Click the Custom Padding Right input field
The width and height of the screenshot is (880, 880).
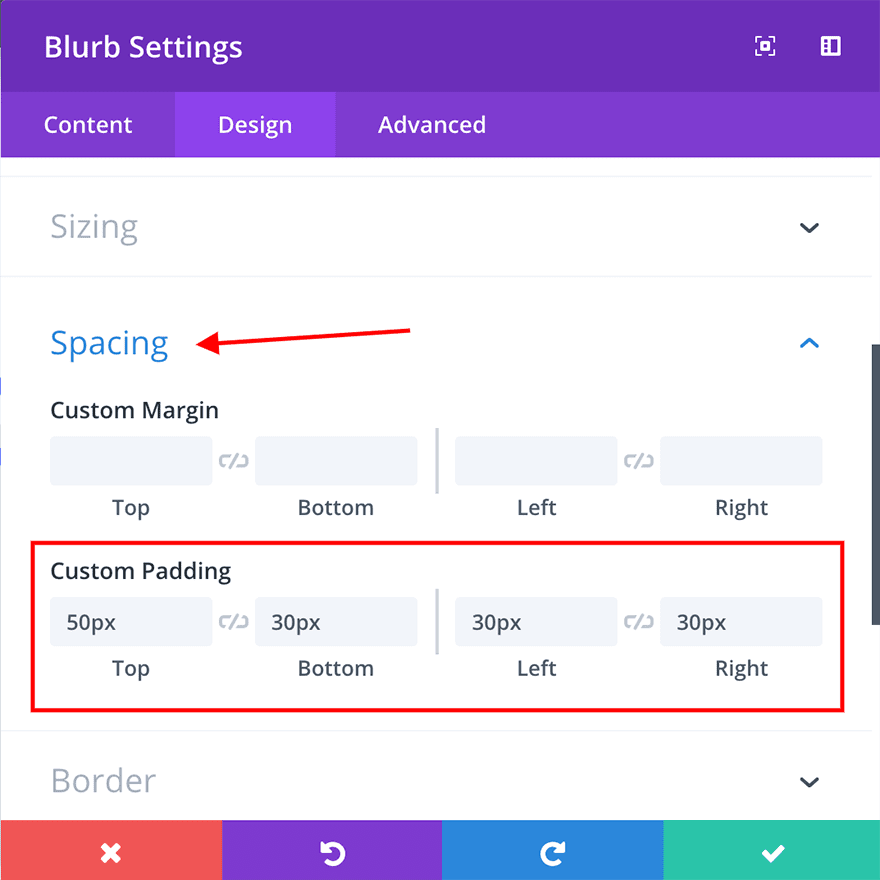coord(741,622)
